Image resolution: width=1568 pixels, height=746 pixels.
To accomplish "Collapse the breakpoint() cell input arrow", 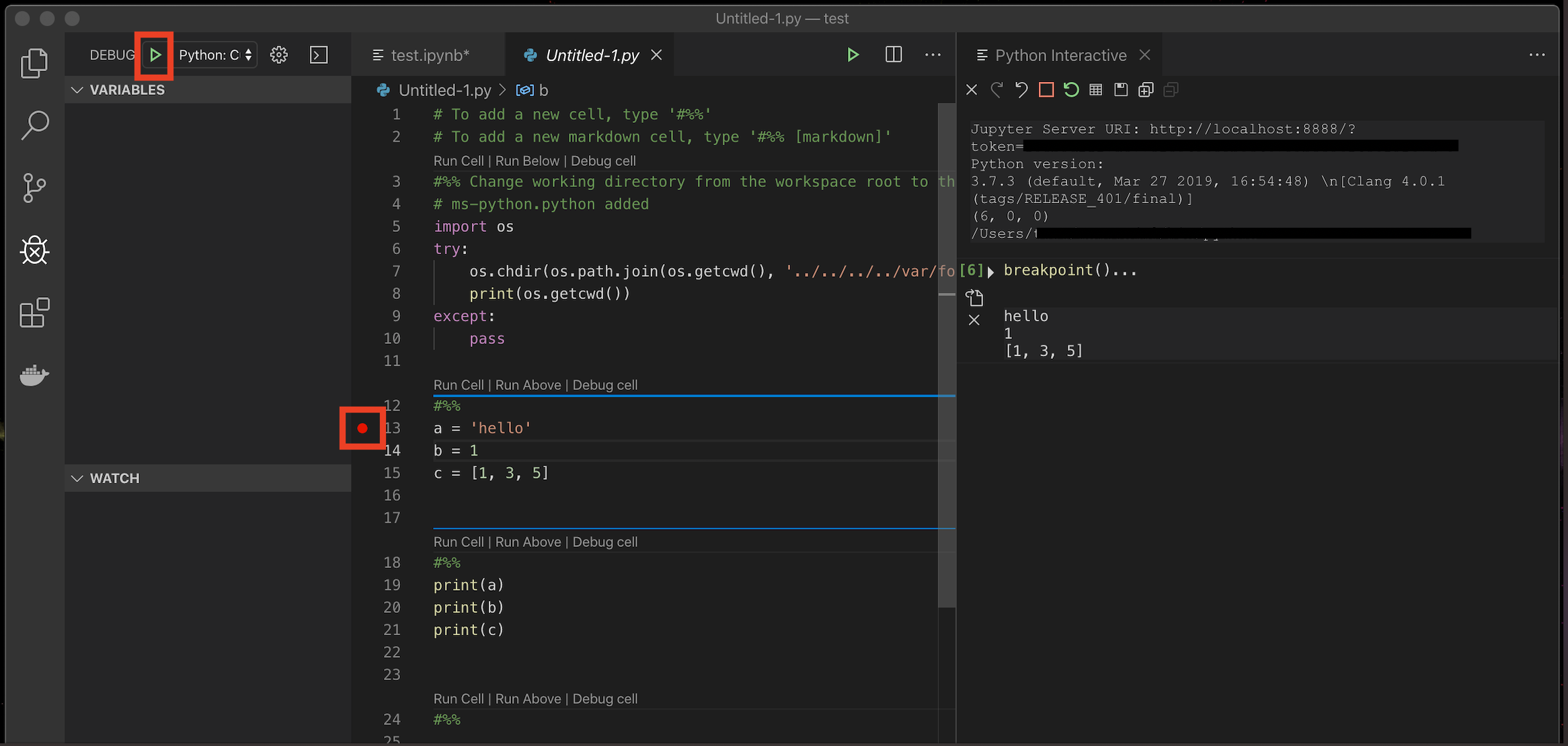I will (992, 271).
